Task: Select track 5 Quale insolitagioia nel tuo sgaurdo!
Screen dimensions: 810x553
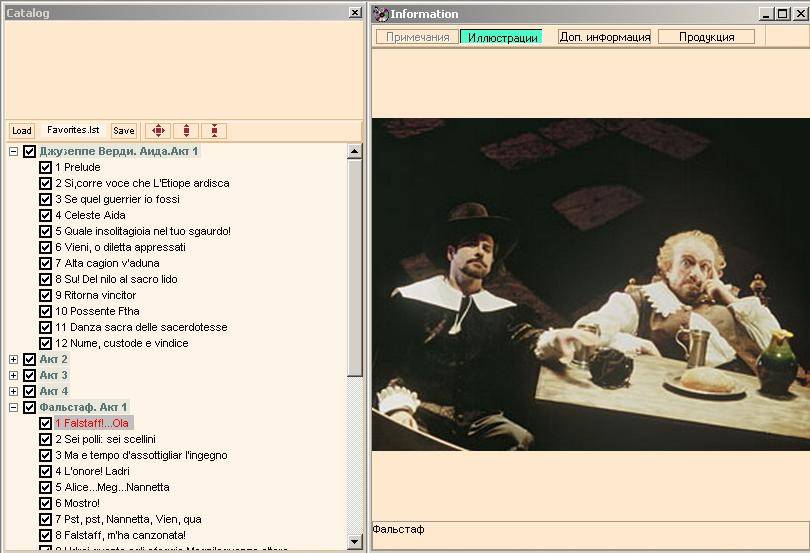Action: 143,231
